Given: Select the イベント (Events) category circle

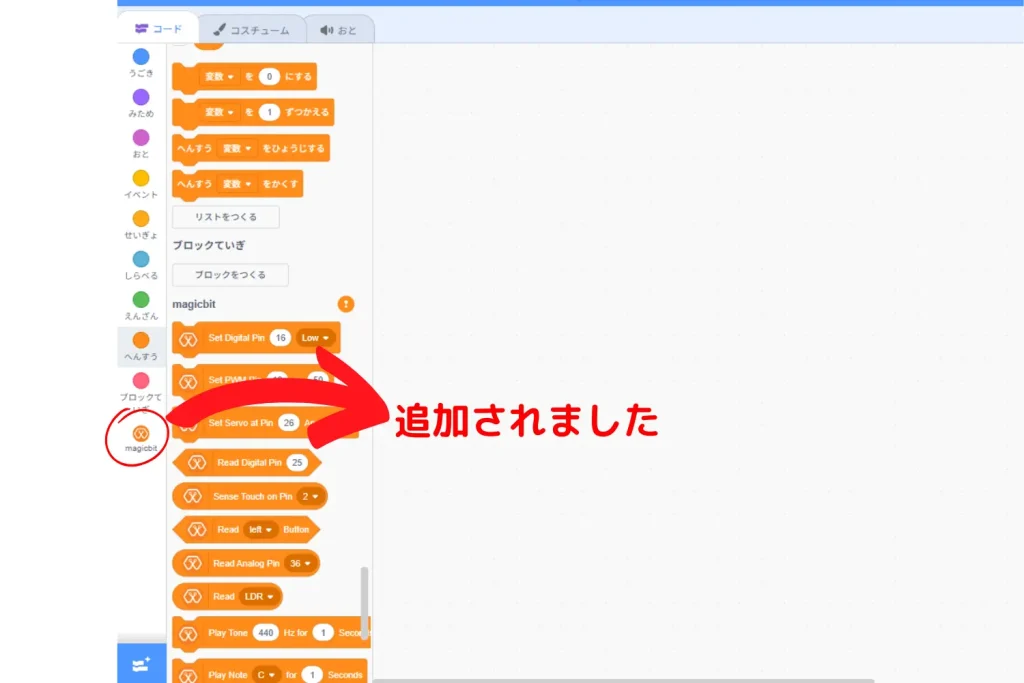Looking at the screenshot, I should click(x=141, y=178).
